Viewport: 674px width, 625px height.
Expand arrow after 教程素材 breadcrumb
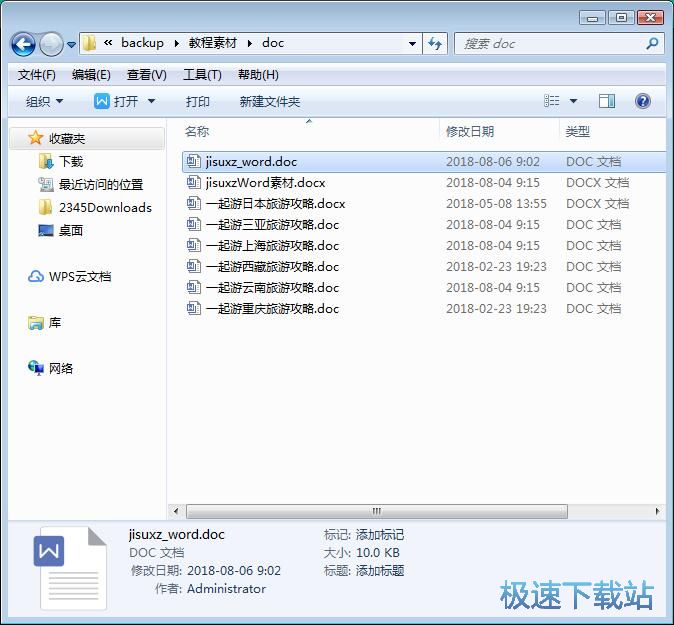[249, 43]
